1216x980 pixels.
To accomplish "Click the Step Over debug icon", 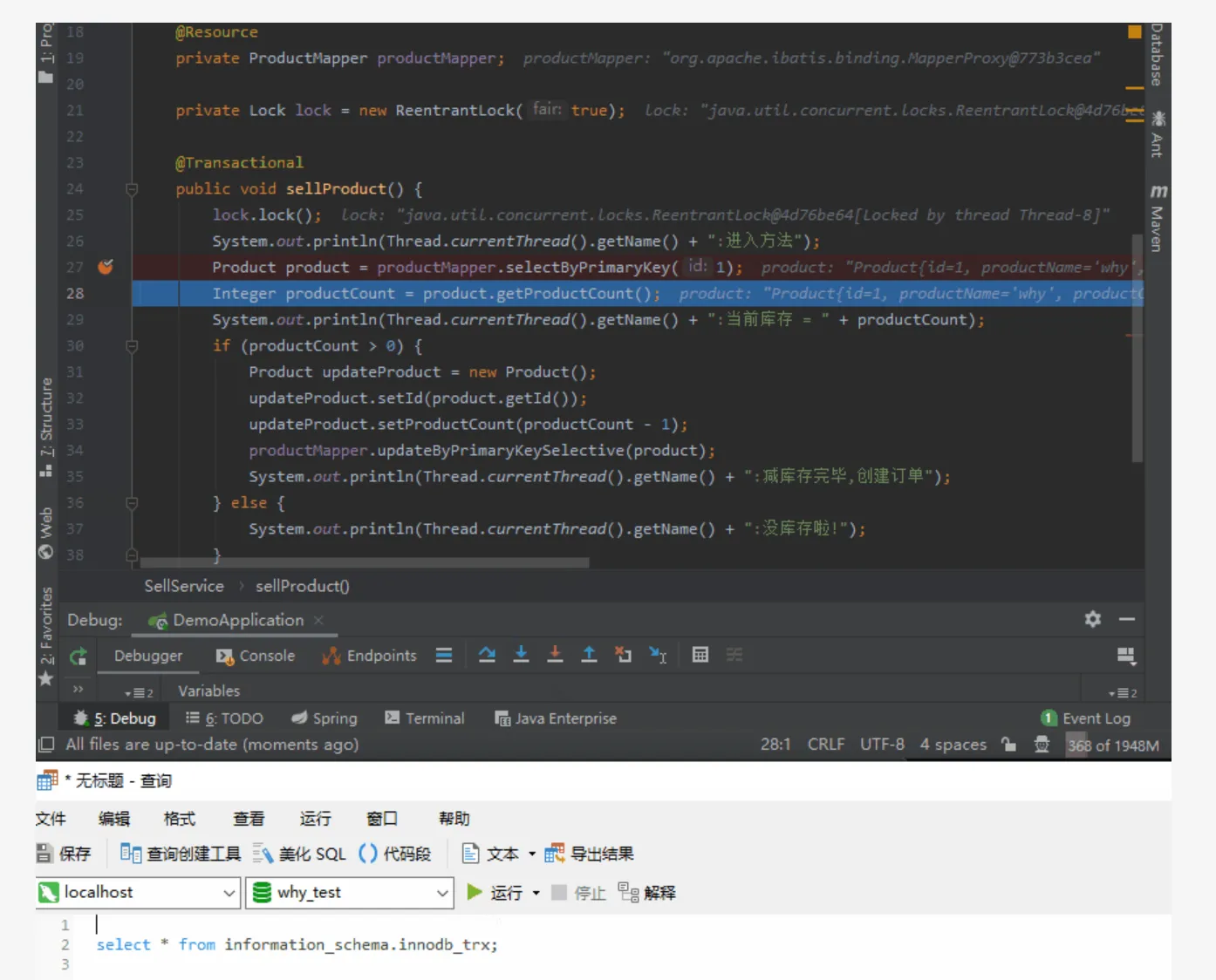I will click(487, 655).
